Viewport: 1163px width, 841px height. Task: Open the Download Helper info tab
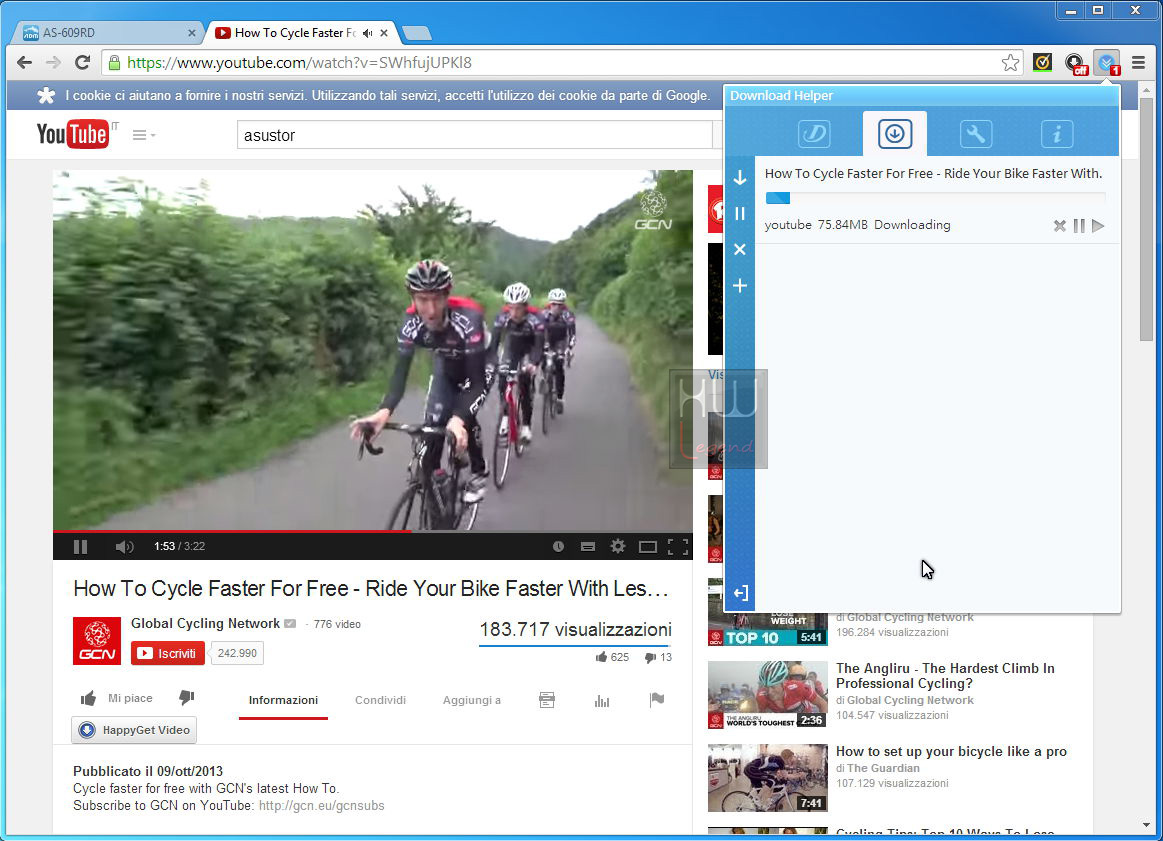pos(1057,133)
